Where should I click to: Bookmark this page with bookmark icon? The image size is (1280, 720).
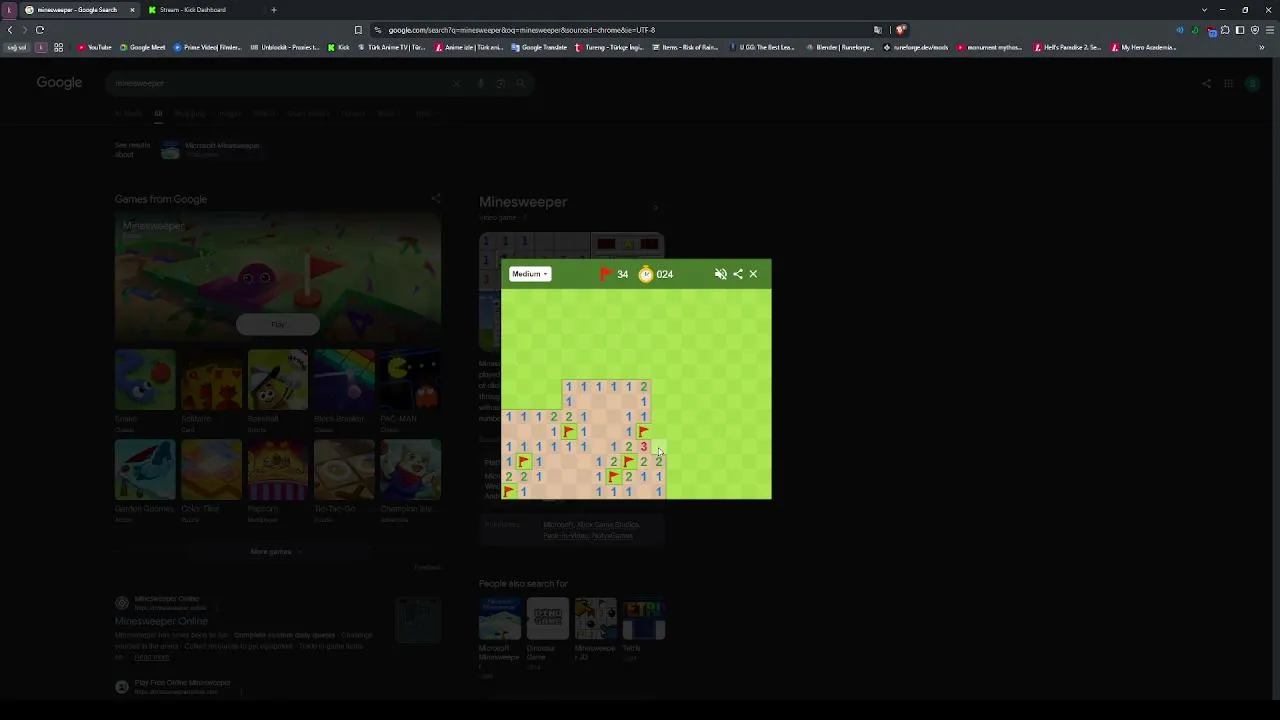click(358, 30)
